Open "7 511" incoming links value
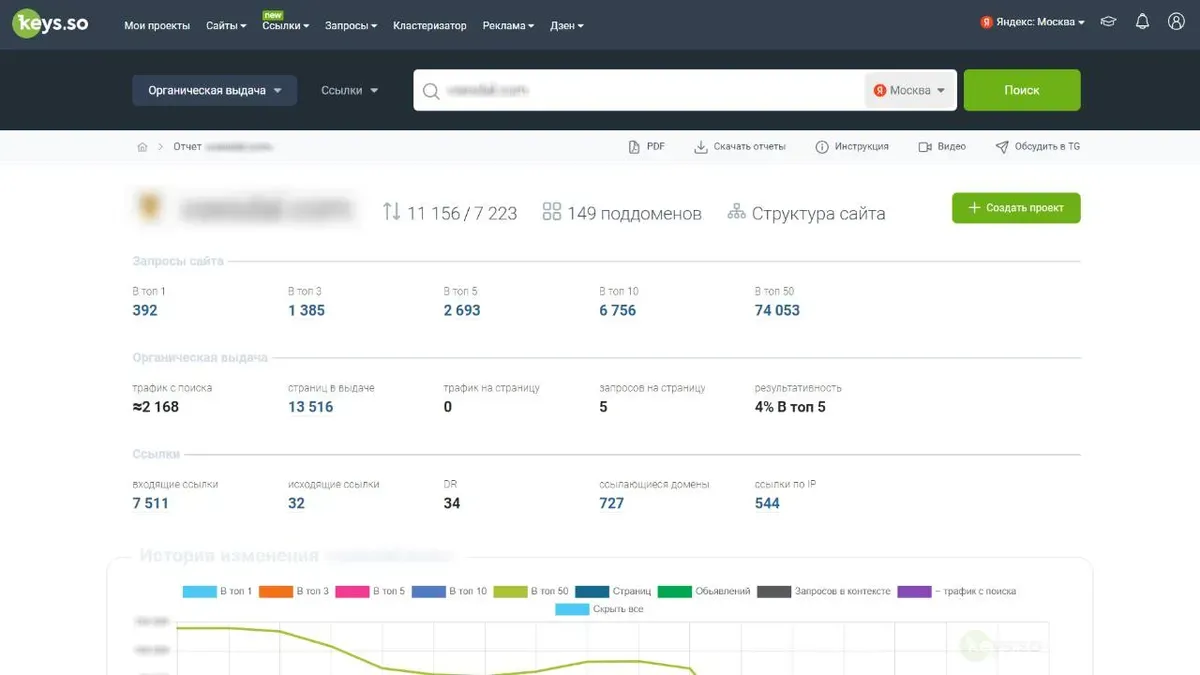This screenshot has height=675, width=1200. tap(151, 503)
